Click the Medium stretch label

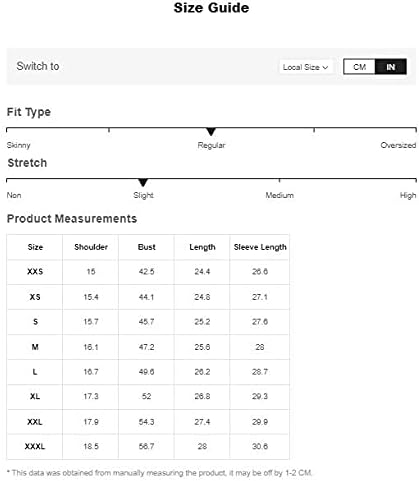(279, 195)
